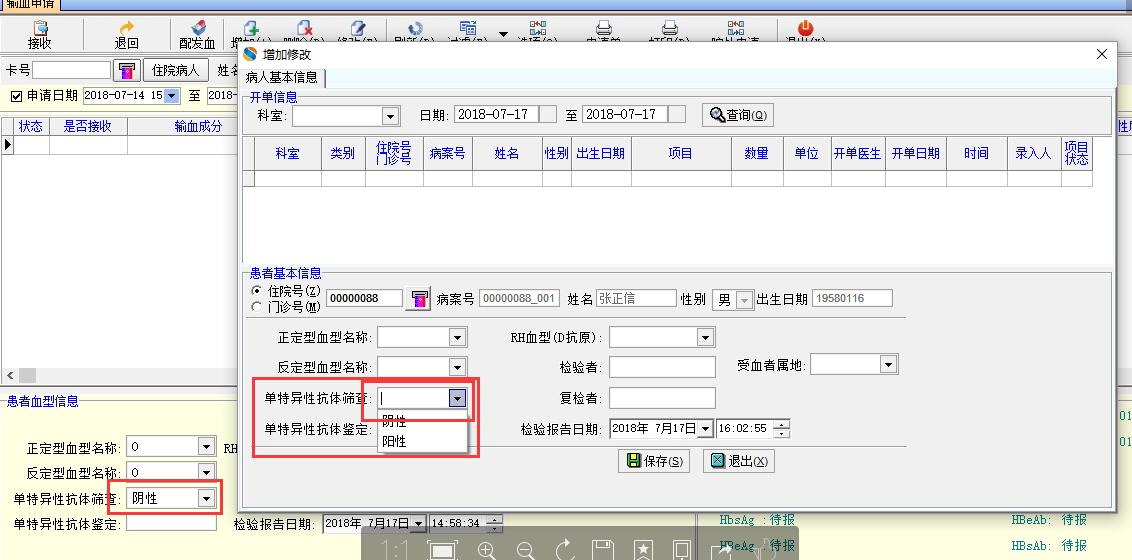Toggle the 申请日期 checkbox

pyautogui.click(x=17, y=96)
